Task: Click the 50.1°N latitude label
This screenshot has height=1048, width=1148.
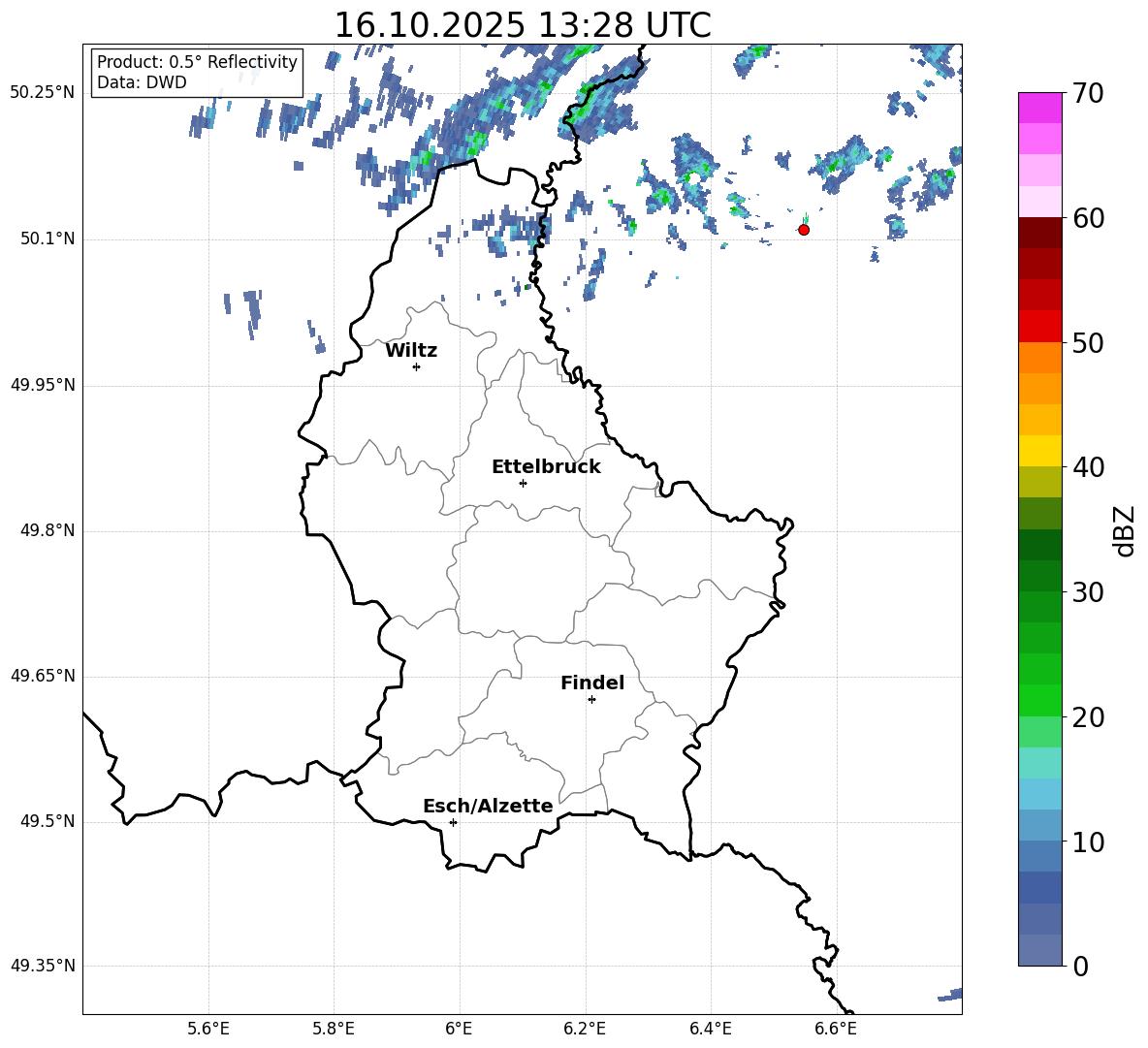Action: point(48,239)
